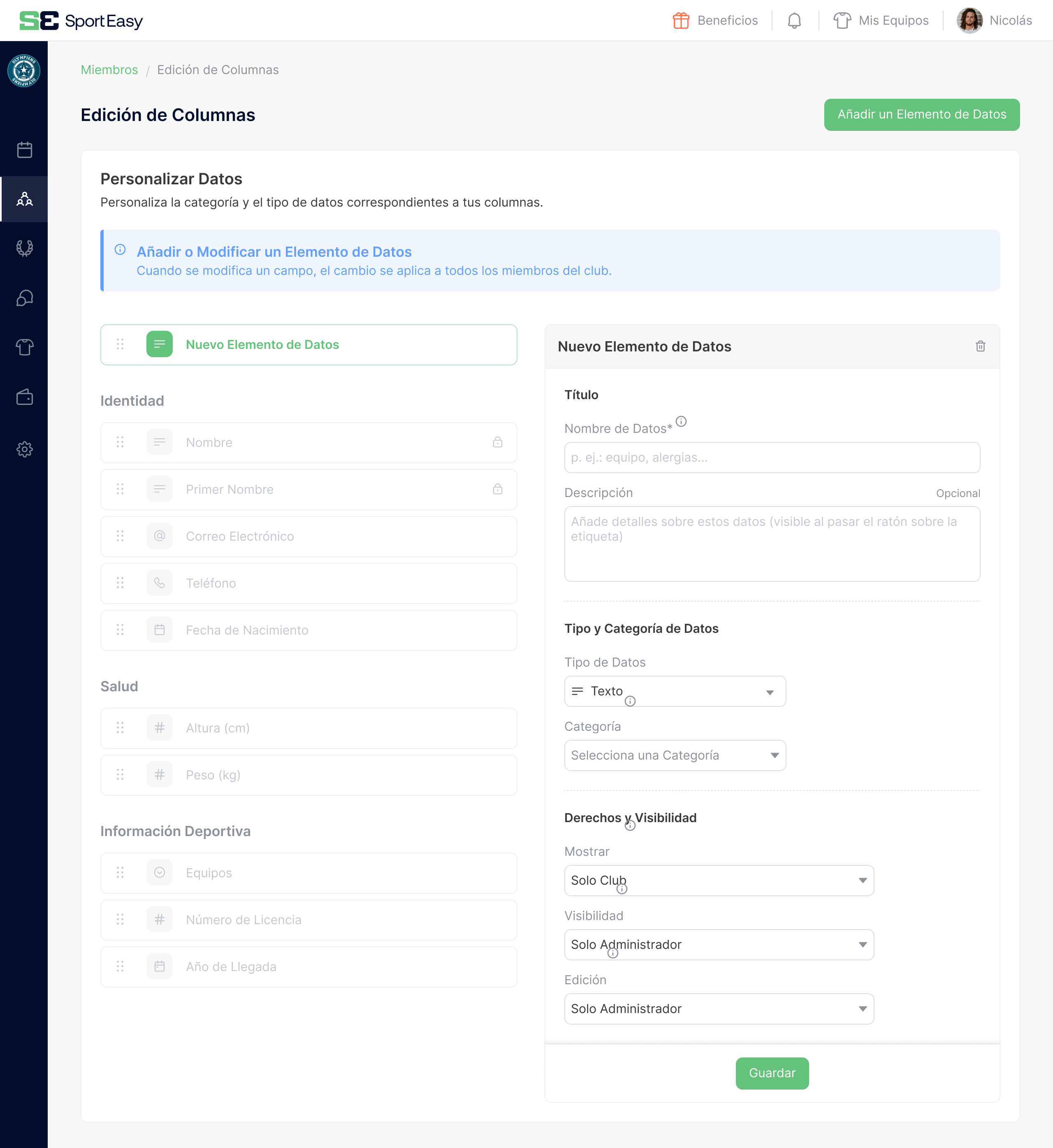Open the Beneficios menu item
This screenshot has height=1148, width=1053.
tap(715, 21)
